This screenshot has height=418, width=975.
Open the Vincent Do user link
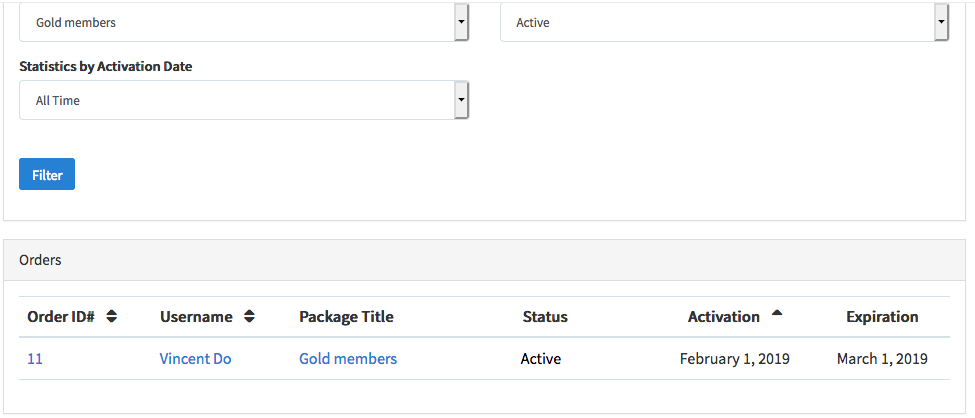click(x=195, y=359)
